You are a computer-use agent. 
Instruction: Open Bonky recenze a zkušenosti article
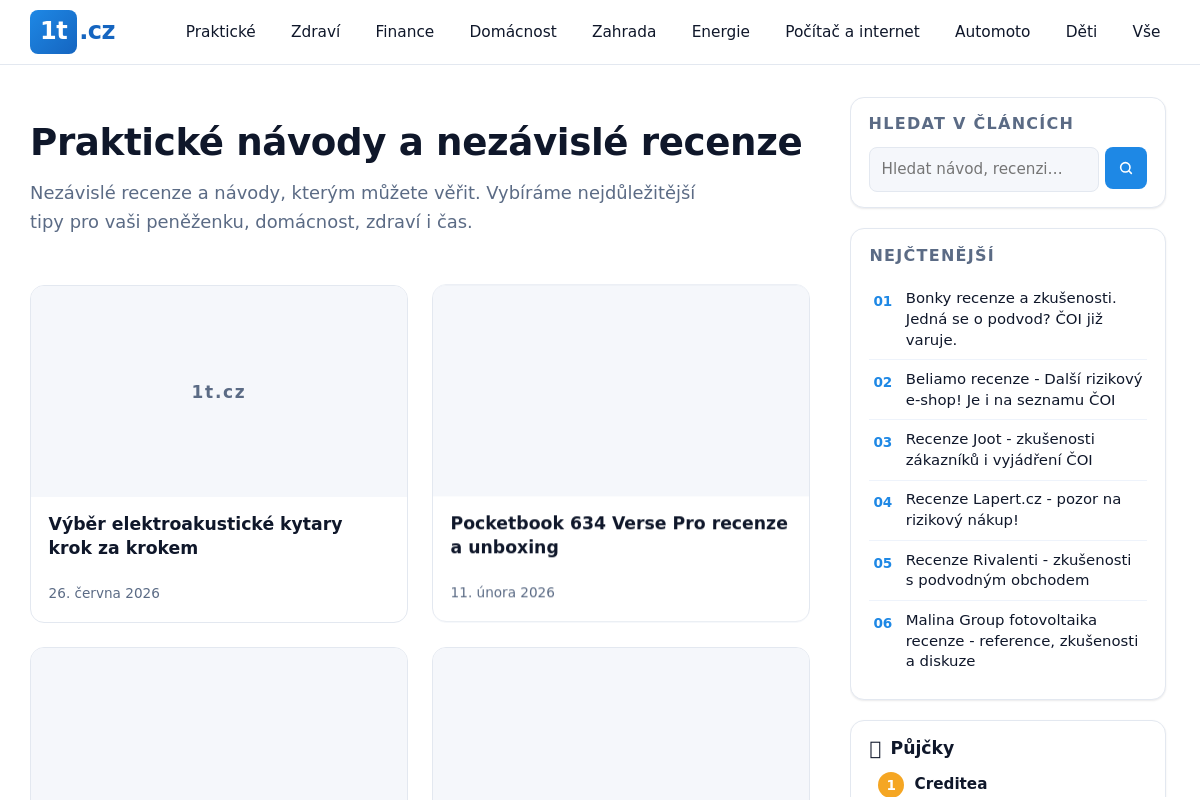(1011, 319)
